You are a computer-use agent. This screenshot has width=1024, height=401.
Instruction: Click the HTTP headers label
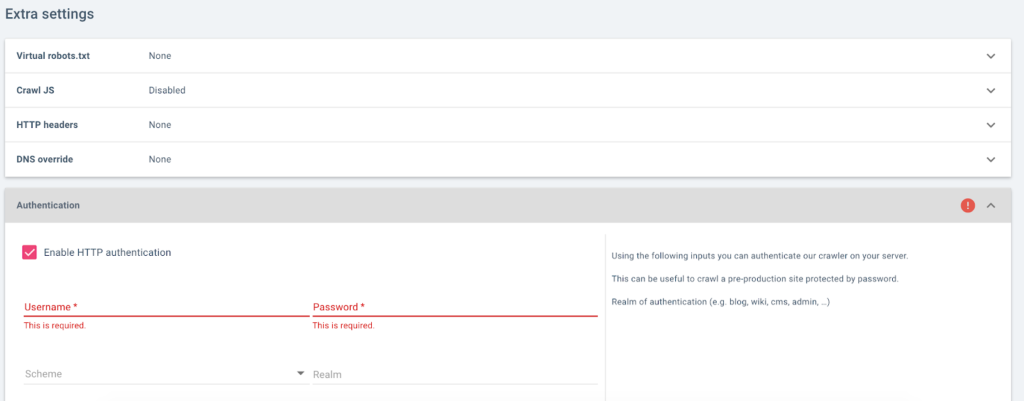(x=47, y=125)
